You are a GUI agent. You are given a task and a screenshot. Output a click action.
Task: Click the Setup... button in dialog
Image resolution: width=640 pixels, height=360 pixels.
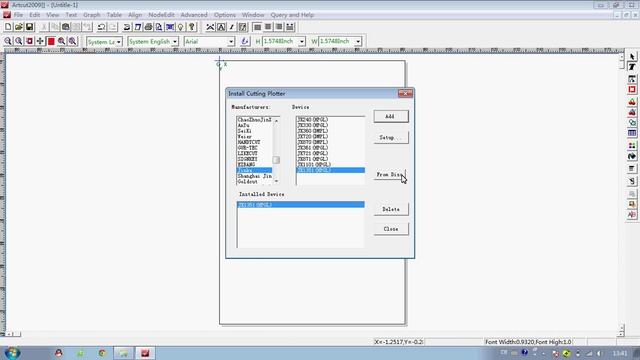[391, 138]
